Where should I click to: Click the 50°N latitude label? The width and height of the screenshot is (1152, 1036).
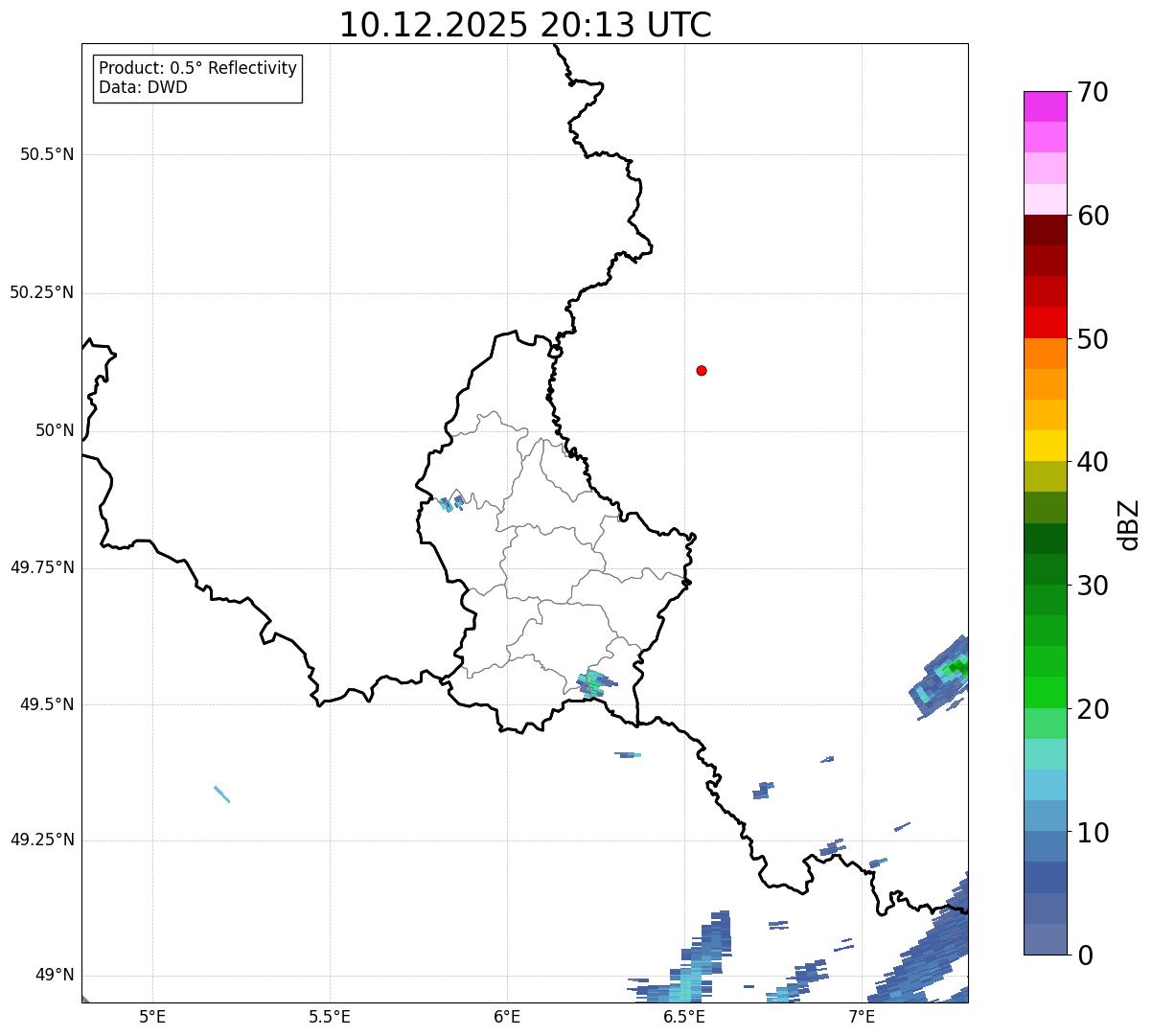(54, 430)
